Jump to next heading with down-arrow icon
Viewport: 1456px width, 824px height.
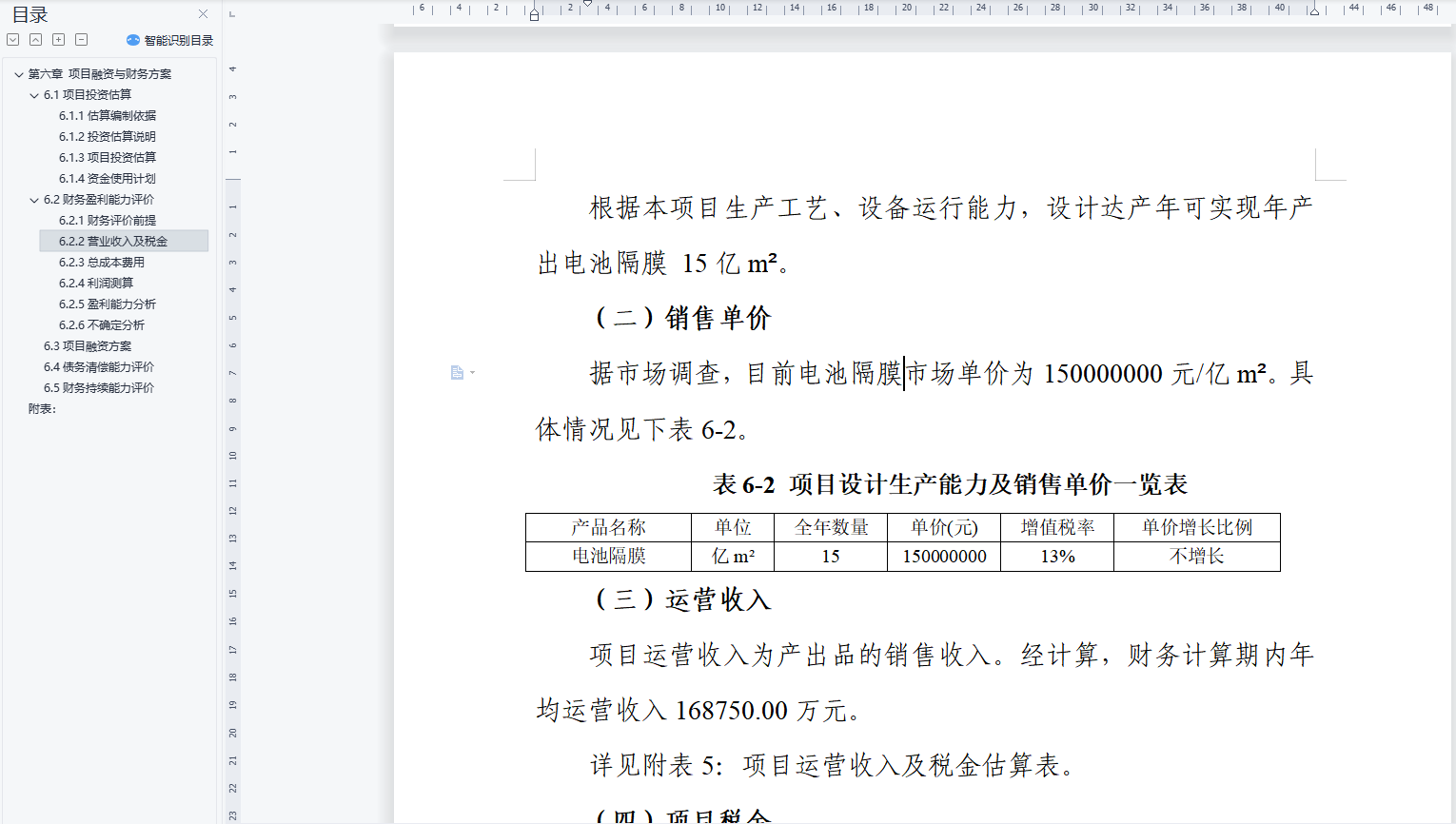[12, 39]
